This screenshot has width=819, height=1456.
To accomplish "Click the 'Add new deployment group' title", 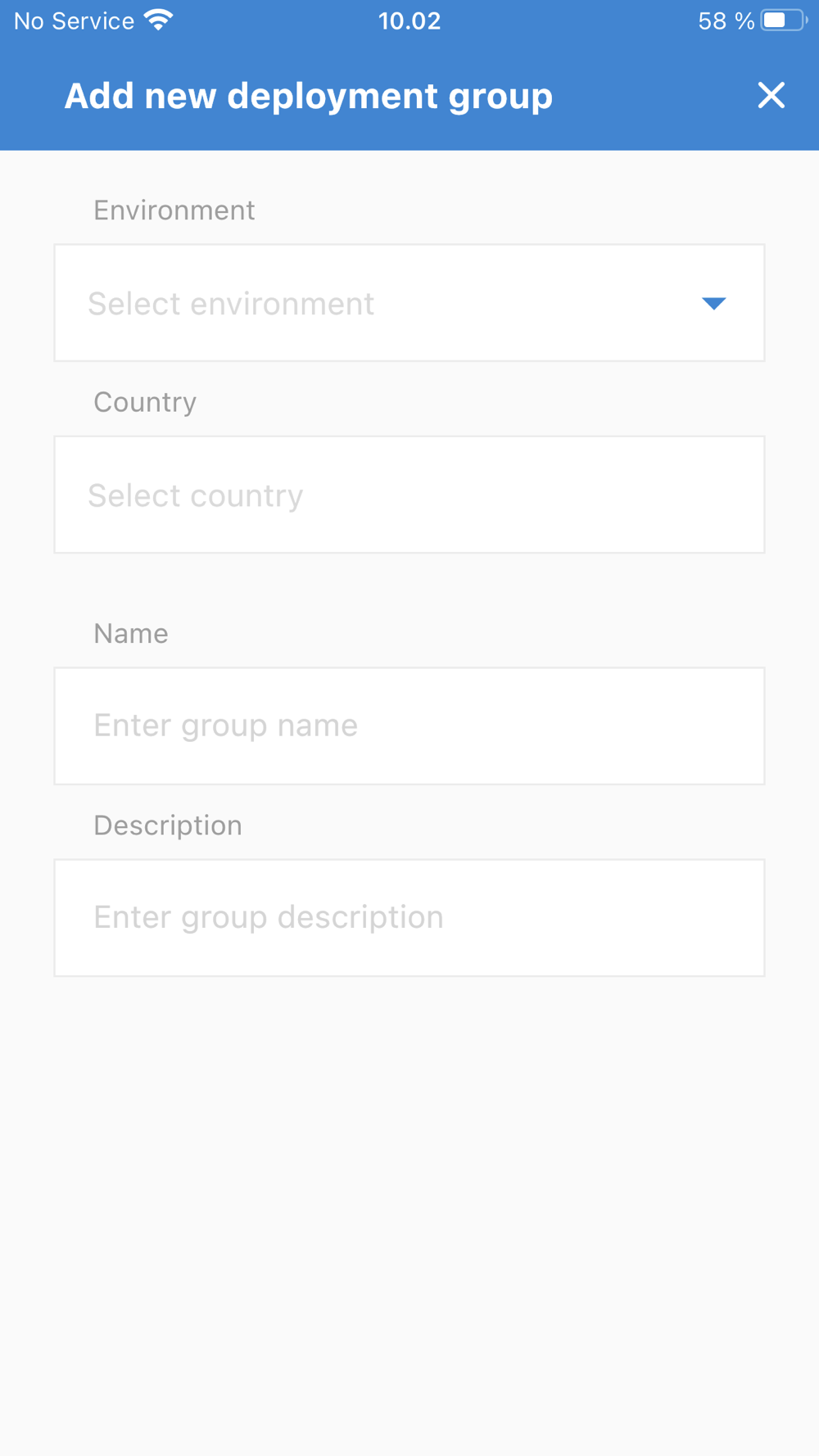I will click(x=309, y=96).
